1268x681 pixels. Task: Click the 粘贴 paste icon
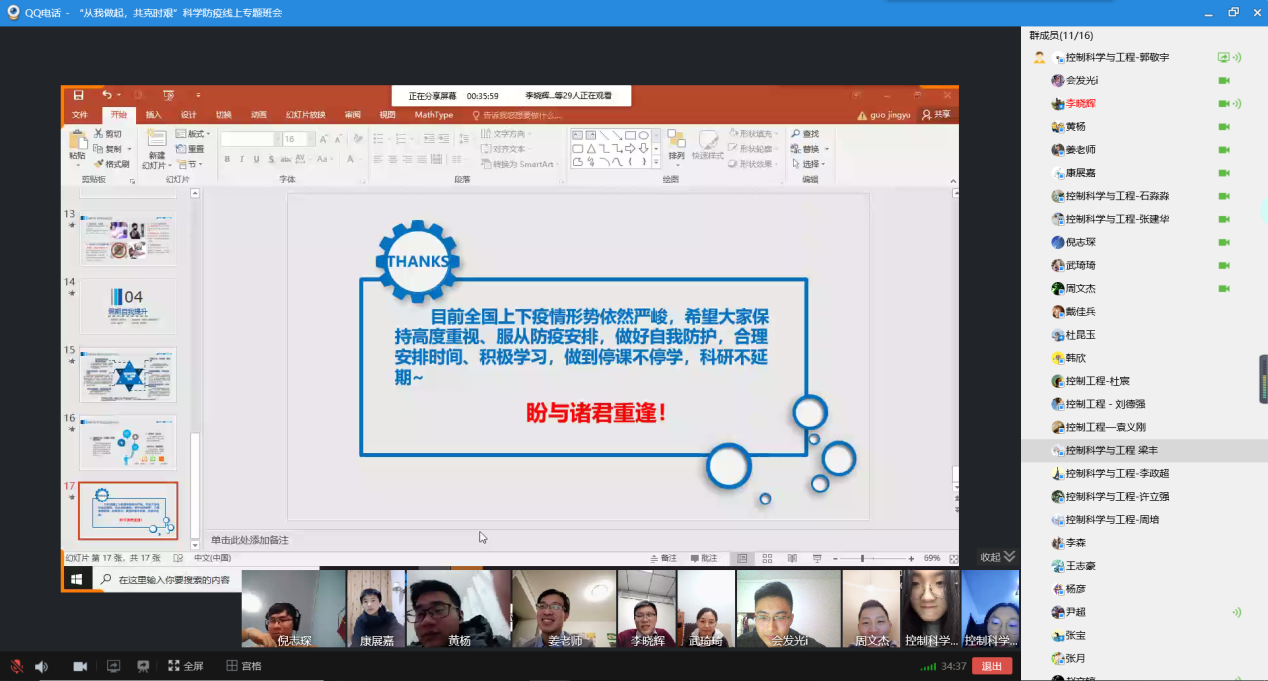[77, 143]
